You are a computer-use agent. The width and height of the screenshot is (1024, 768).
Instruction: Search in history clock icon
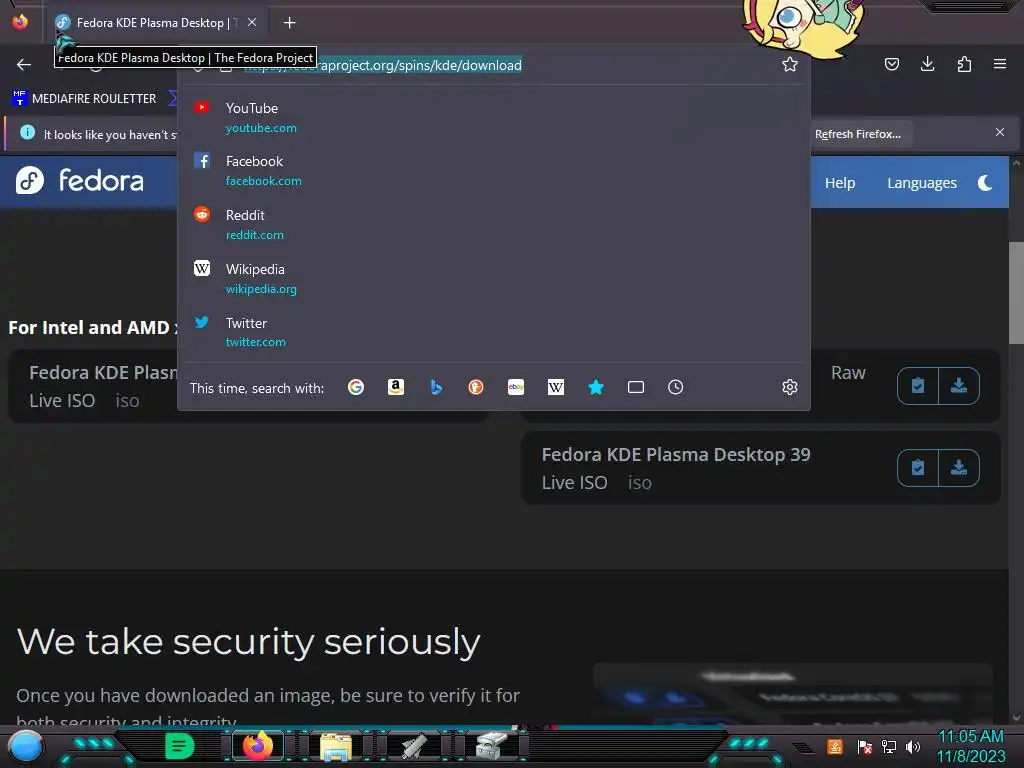point(676,387)
